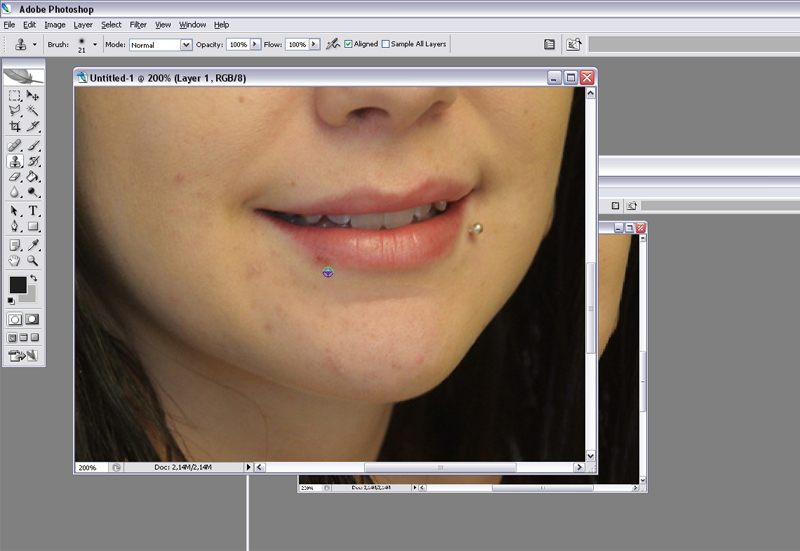Select the Paint Bucket tool
The height and width of the screenshot is (551, 800).
pos(33,177)
